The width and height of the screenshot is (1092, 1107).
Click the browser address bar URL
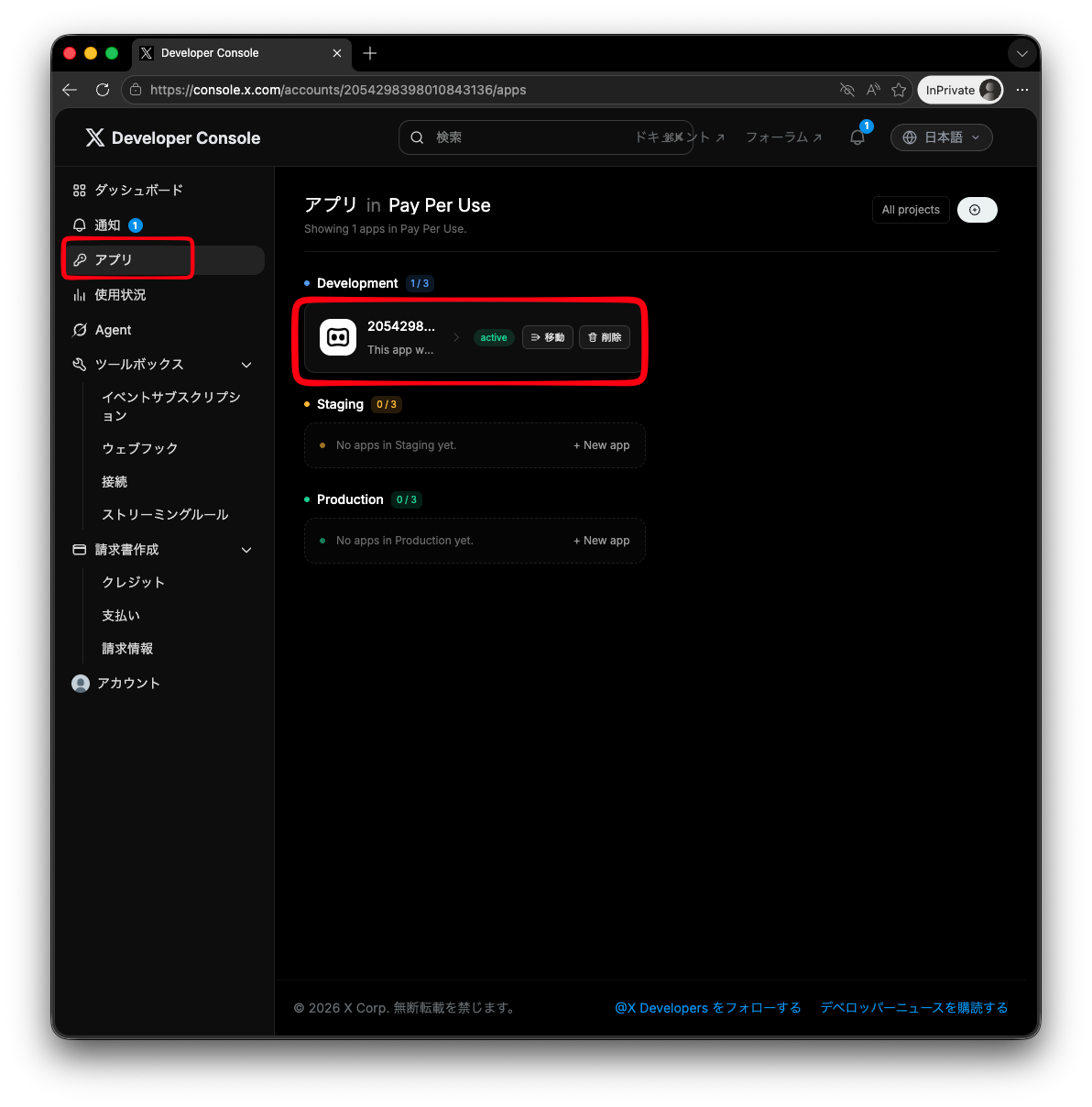338,90
